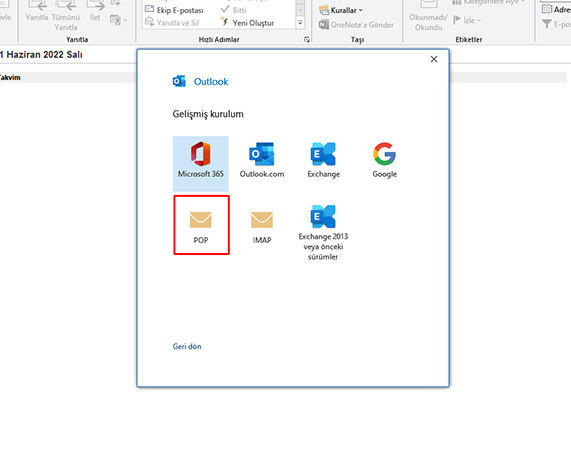Select Ekip E-postası quick step
This screenshot has height=462, width=571.
pos(174,10)
